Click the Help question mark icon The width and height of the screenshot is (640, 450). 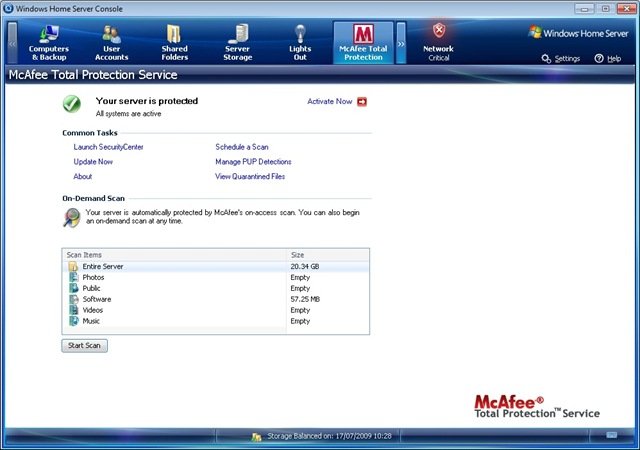coord(599,58)
